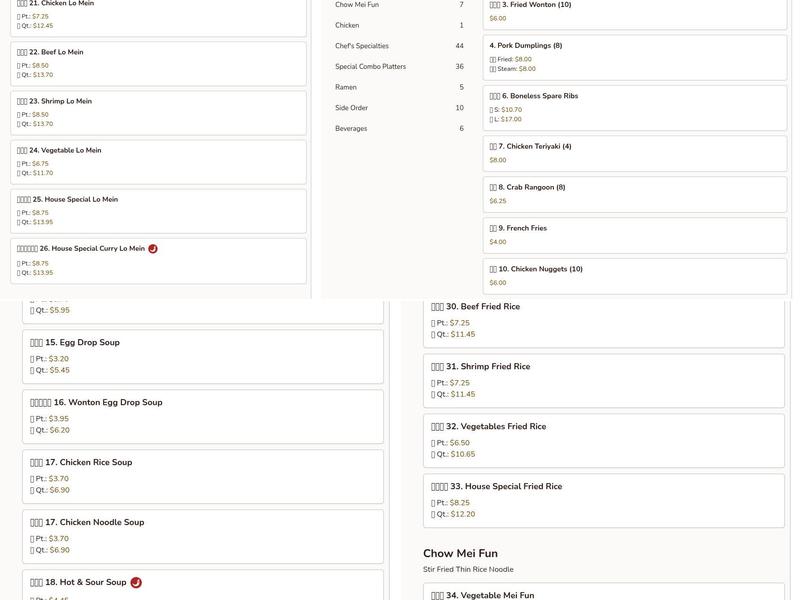This screenshot has width=800, height=600.
Task: Open the House Special Fried Rice item
Action: click(x=603, y=500)
